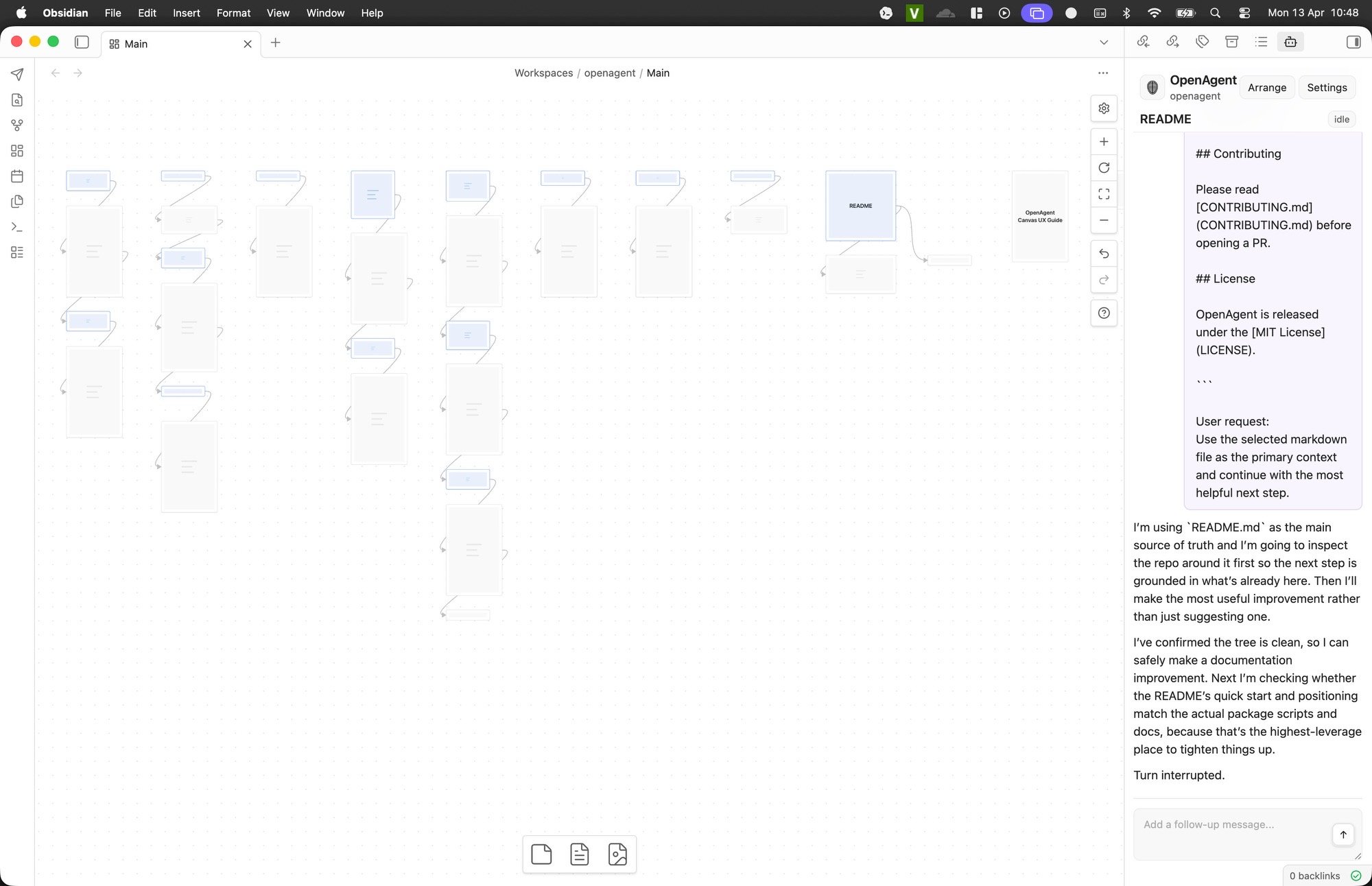The width and height of the screenshot is (1372, 886).
Task: Zoom to fit canvas contents
Action: [x=1104, y=194]
